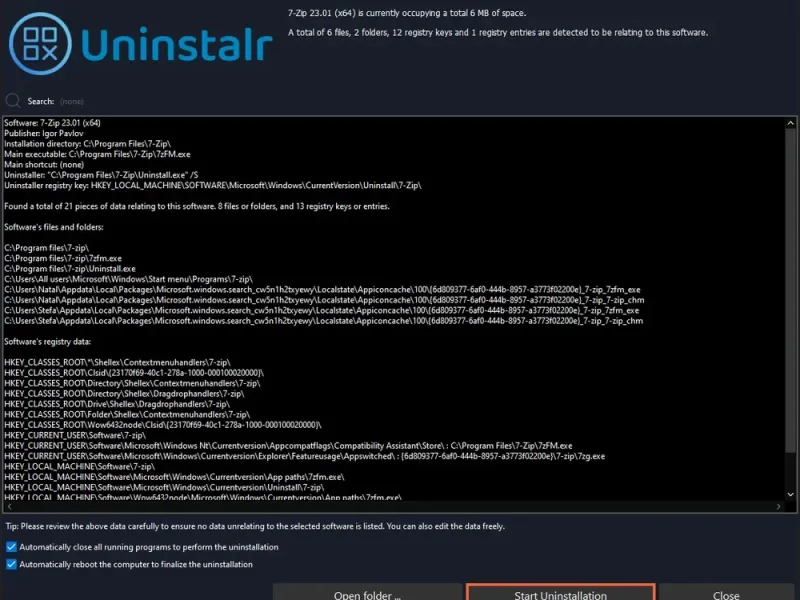Click the 'Publisher: Igor Pavlov' line
Image resolution: width=800 pixels, height=600 pixels.
(x=44, y=133)
